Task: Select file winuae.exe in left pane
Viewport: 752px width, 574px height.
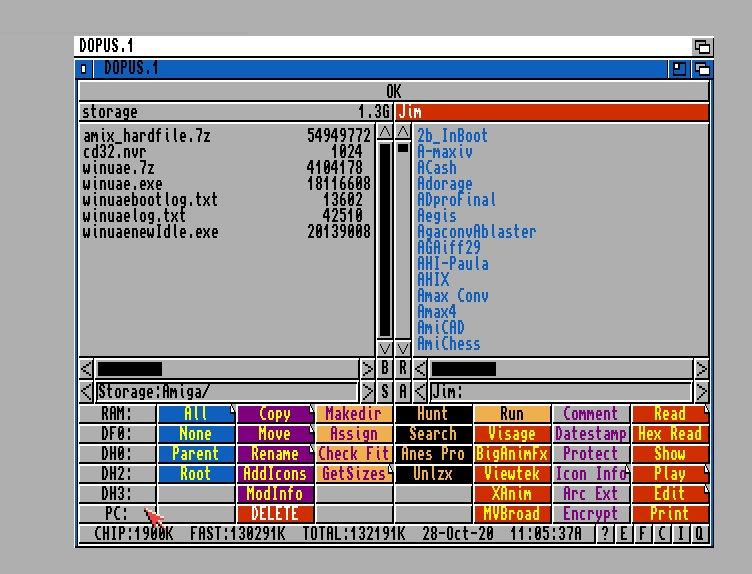Action: (226, 184)
